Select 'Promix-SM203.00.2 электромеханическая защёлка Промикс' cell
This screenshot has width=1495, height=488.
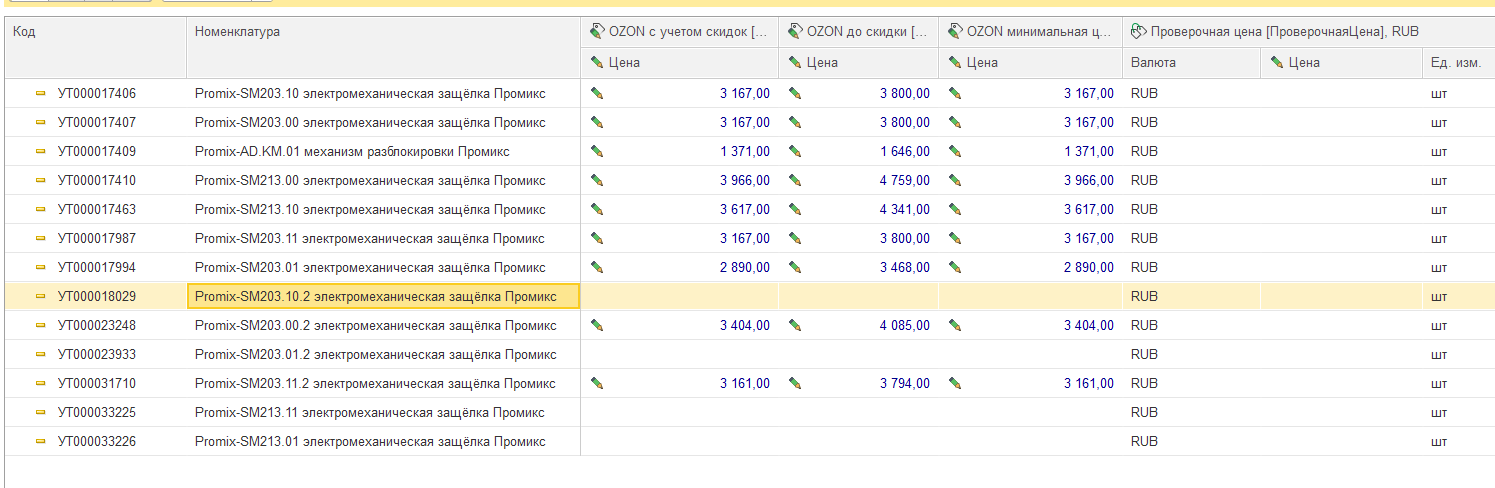click(x=383, y=326)
